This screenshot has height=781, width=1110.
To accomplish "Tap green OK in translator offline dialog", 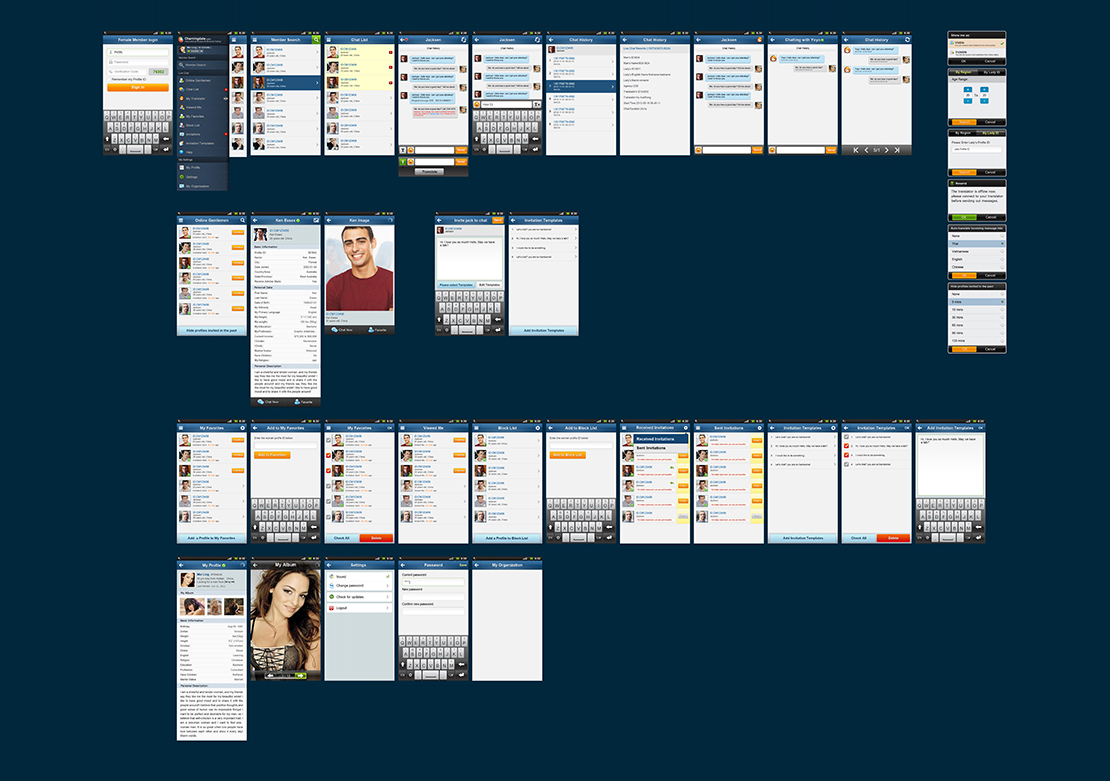I will click(x=964, y=217).
